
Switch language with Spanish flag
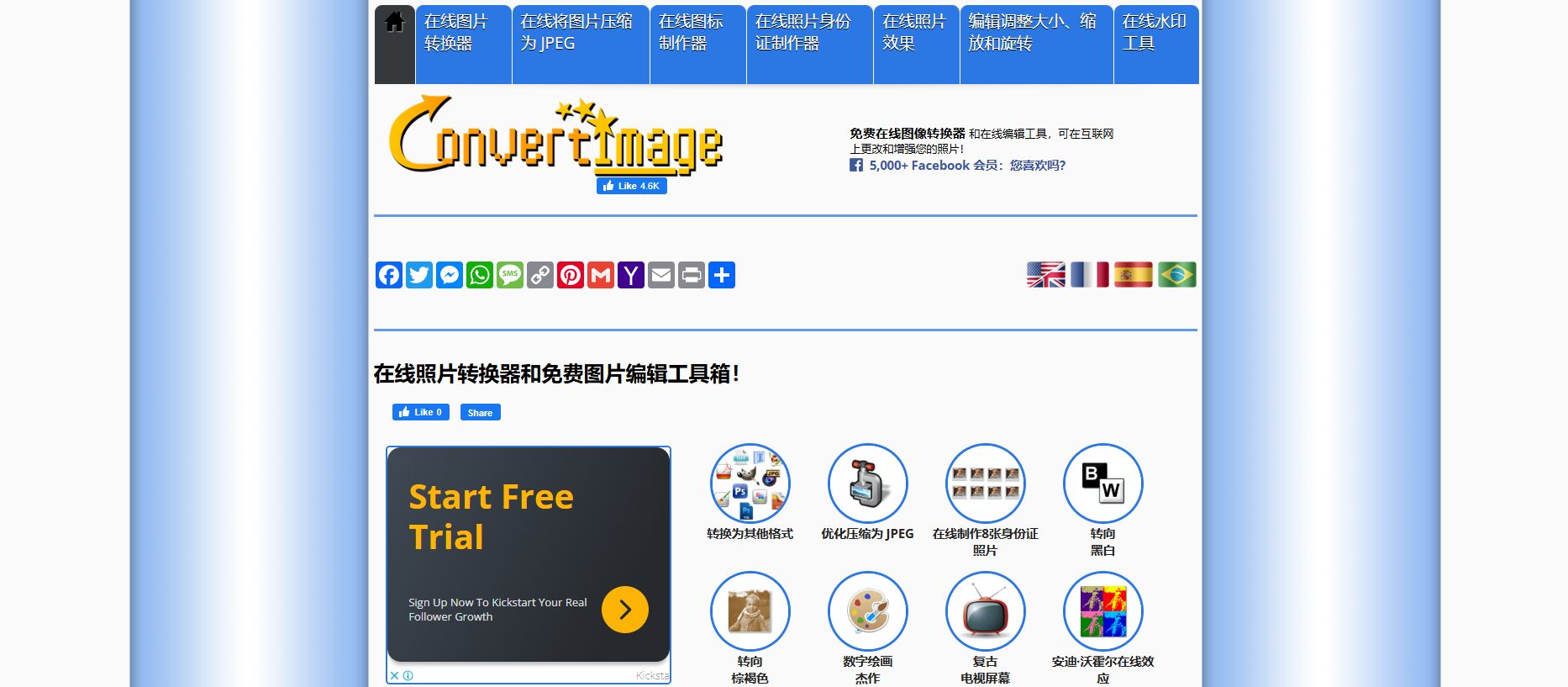click(x=1134, y=275)
